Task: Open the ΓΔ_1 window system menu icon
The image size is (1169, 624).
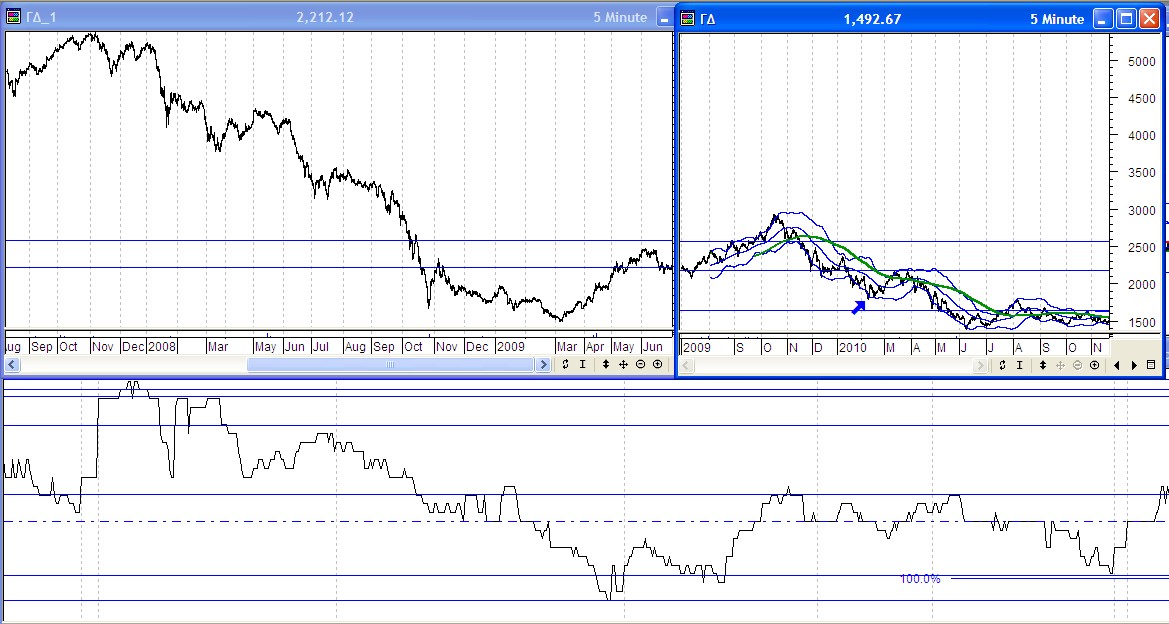Action: pyautogui.click(x=14, y=18)
